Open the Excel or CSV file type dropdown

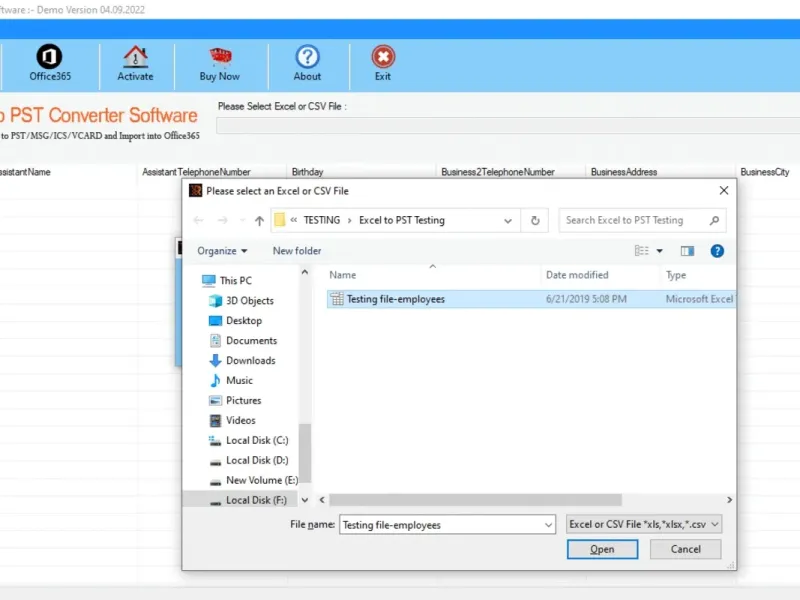644,524
